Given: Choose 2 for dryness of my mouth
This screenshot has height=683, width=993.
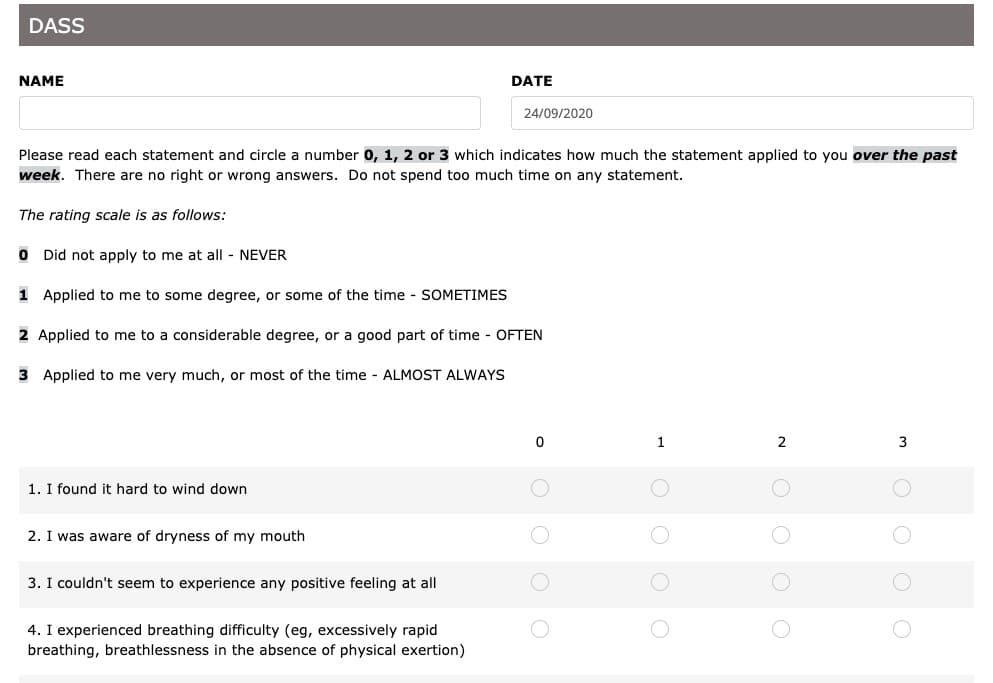Looking at the screenshot, I should (x=781, y=535).
